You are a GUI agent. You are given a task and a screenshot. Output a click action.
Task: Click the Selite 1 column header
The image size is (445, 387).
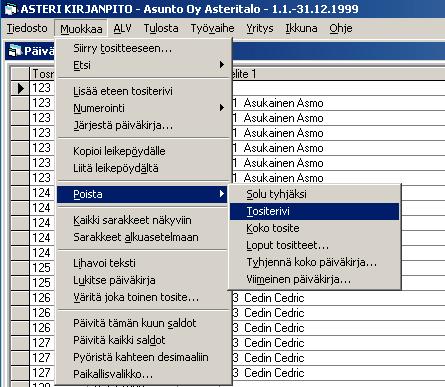pyautogui.click(x=338, y=74)
